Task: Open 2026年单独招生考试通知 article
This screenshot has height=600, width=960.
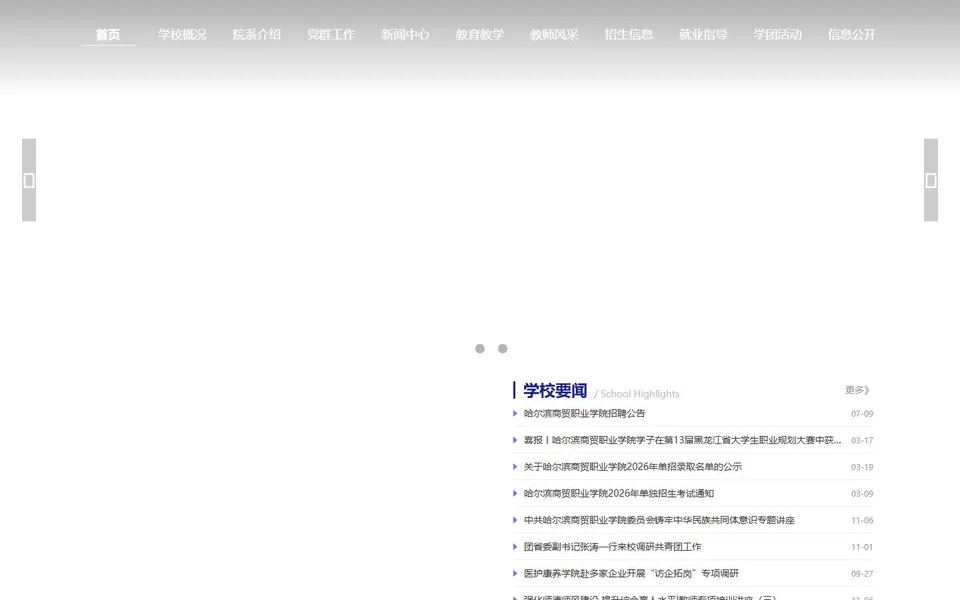Action: 618,493
